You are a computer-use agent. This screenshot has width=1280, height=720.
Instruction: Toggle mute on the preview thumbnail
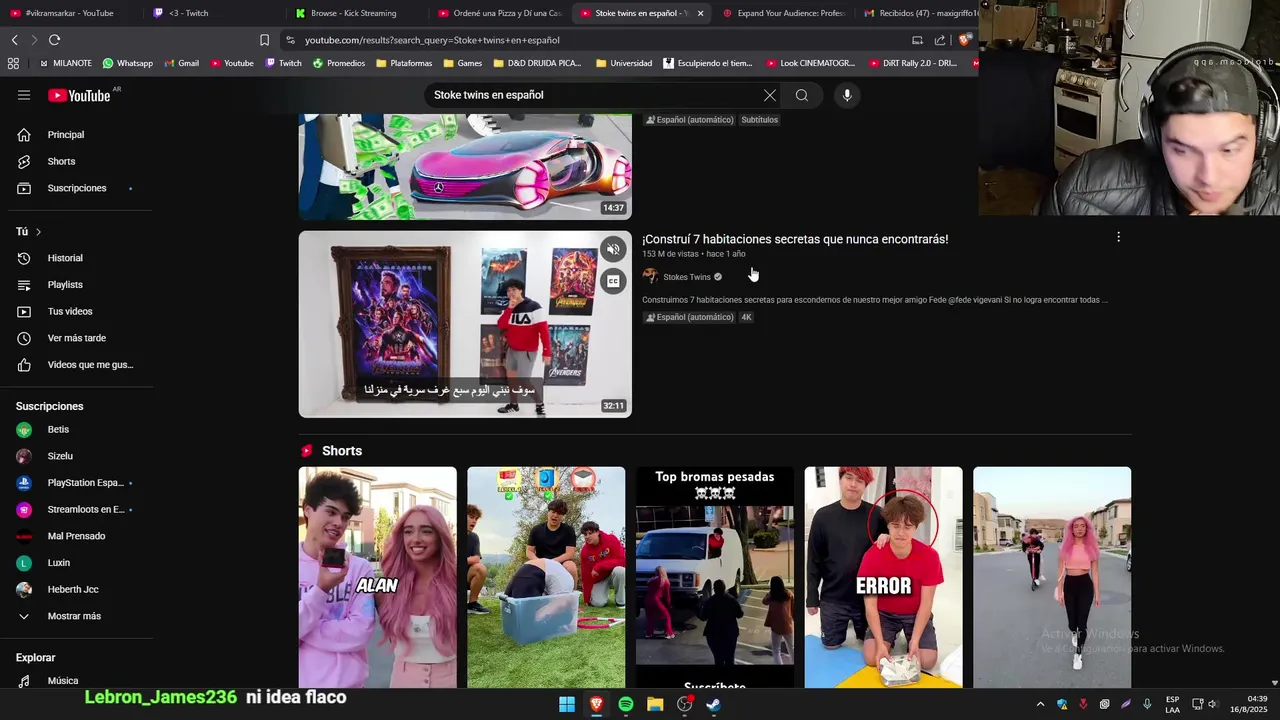pyautogui.click(x=614, y=249)
